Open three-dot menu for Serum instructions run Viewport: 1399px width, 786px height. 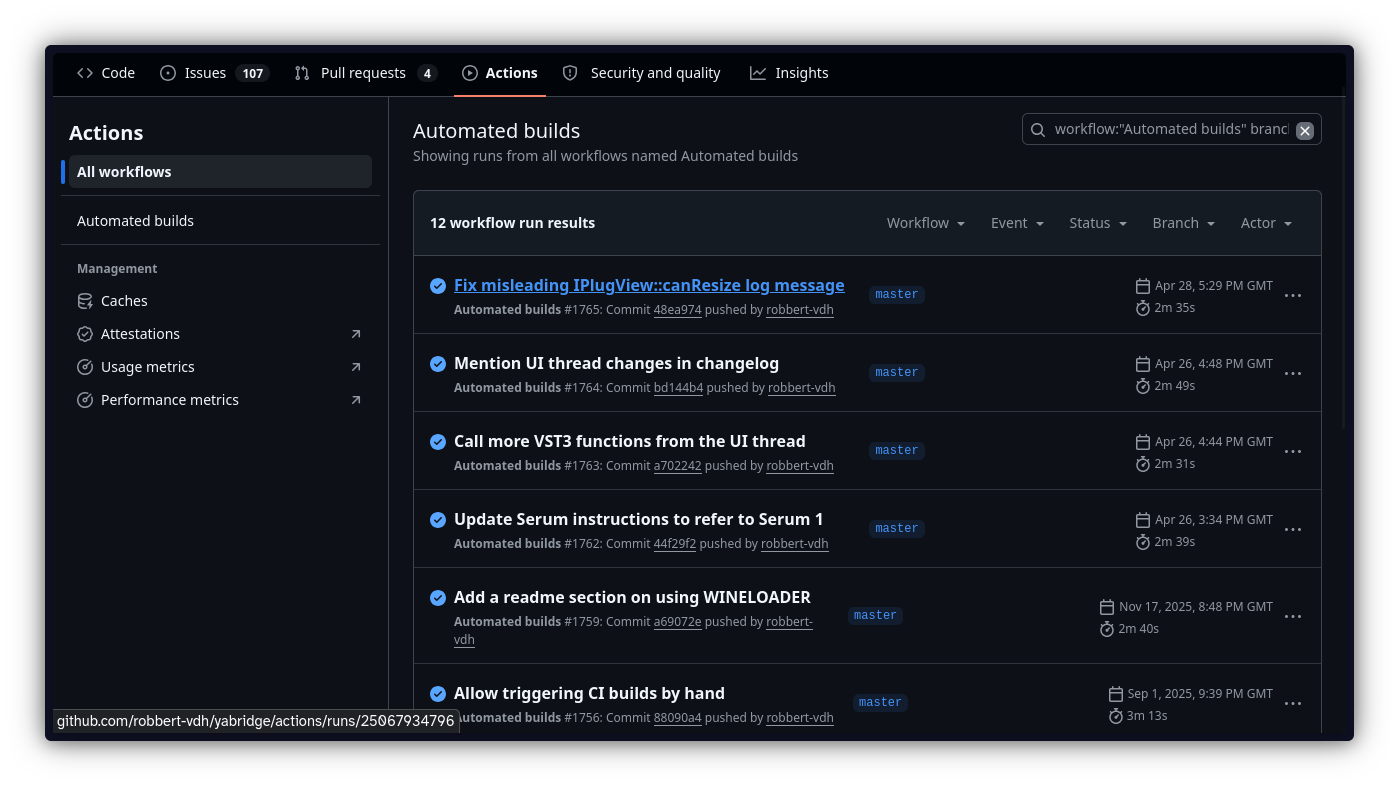pyautogui.click(x=1292, y=530)
